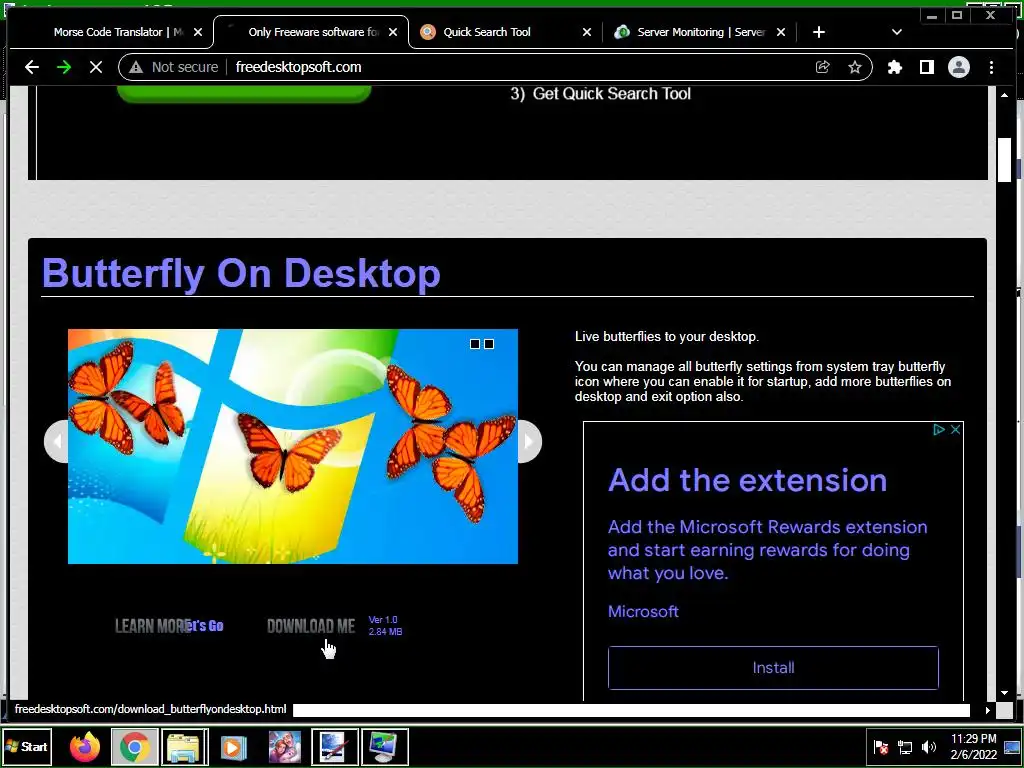The height and width of the screenshot is (768, 1024).
Task: Show previous slide with left carousel arrow
Action: (56, 441)
